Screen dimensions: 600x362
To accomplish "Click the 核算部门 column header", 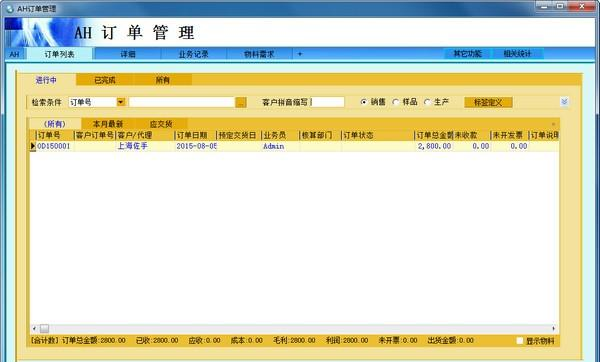I will pos(320,135).
